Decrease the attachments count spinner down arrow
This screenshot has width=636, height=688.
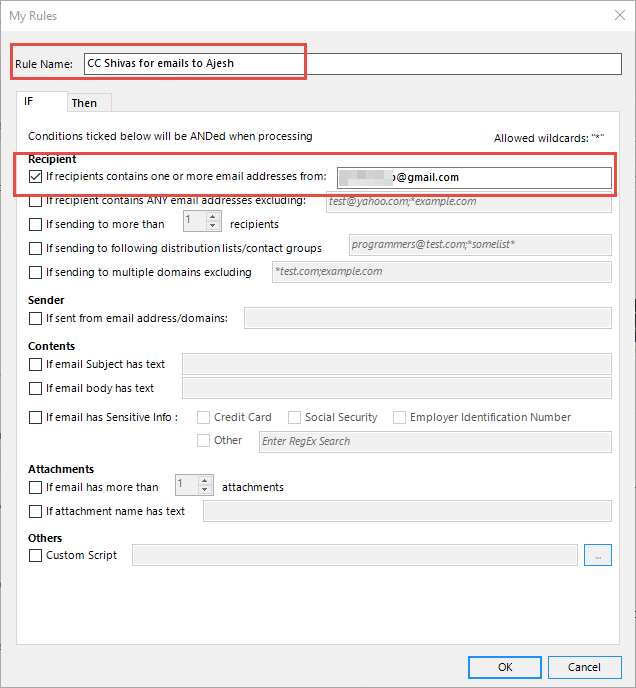point(205,490)
